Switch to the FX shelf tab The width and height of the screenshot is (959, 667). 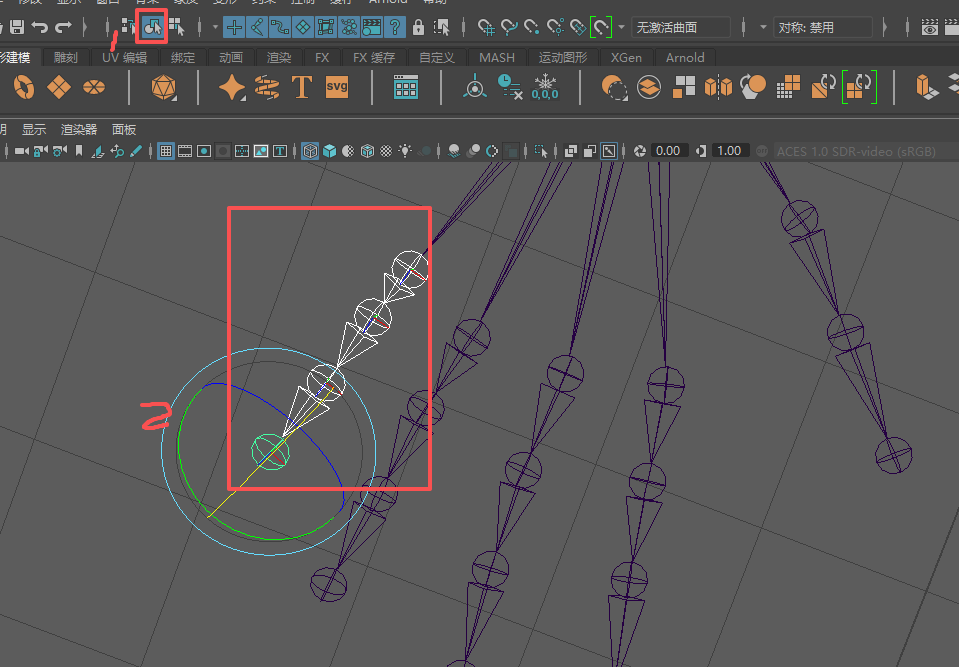[x=322, y=57]
